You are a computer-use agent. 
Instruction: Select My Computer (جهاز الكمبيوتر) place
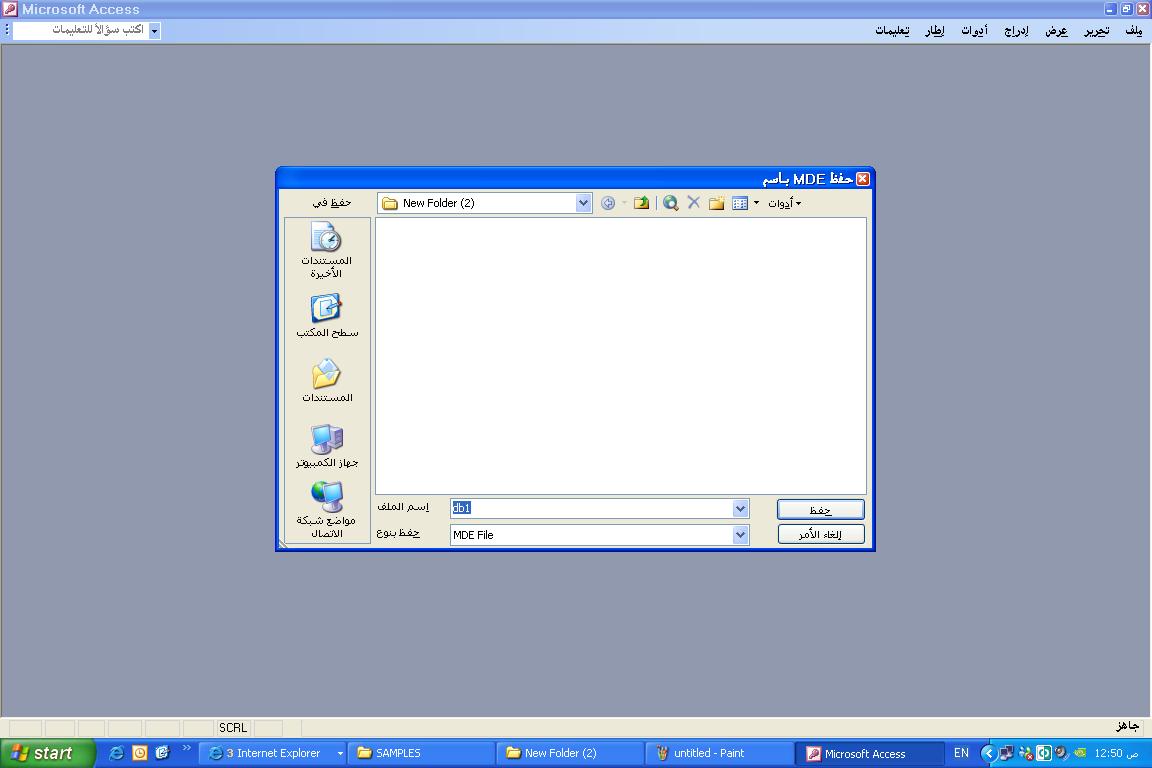[326, 445]
